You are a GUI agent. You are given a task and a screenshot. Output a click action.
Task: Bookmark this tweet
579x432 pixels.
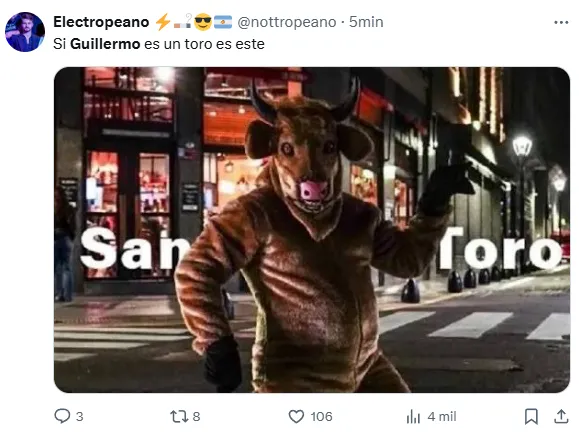pyautogui.click(x=531, y=416)
